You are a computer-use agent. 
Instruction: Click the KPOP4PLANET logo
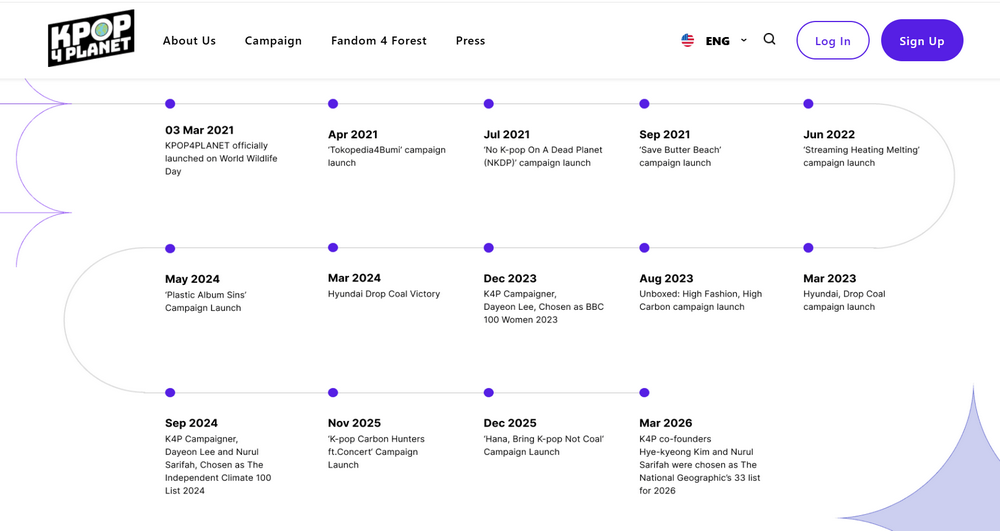coord(91,38)
